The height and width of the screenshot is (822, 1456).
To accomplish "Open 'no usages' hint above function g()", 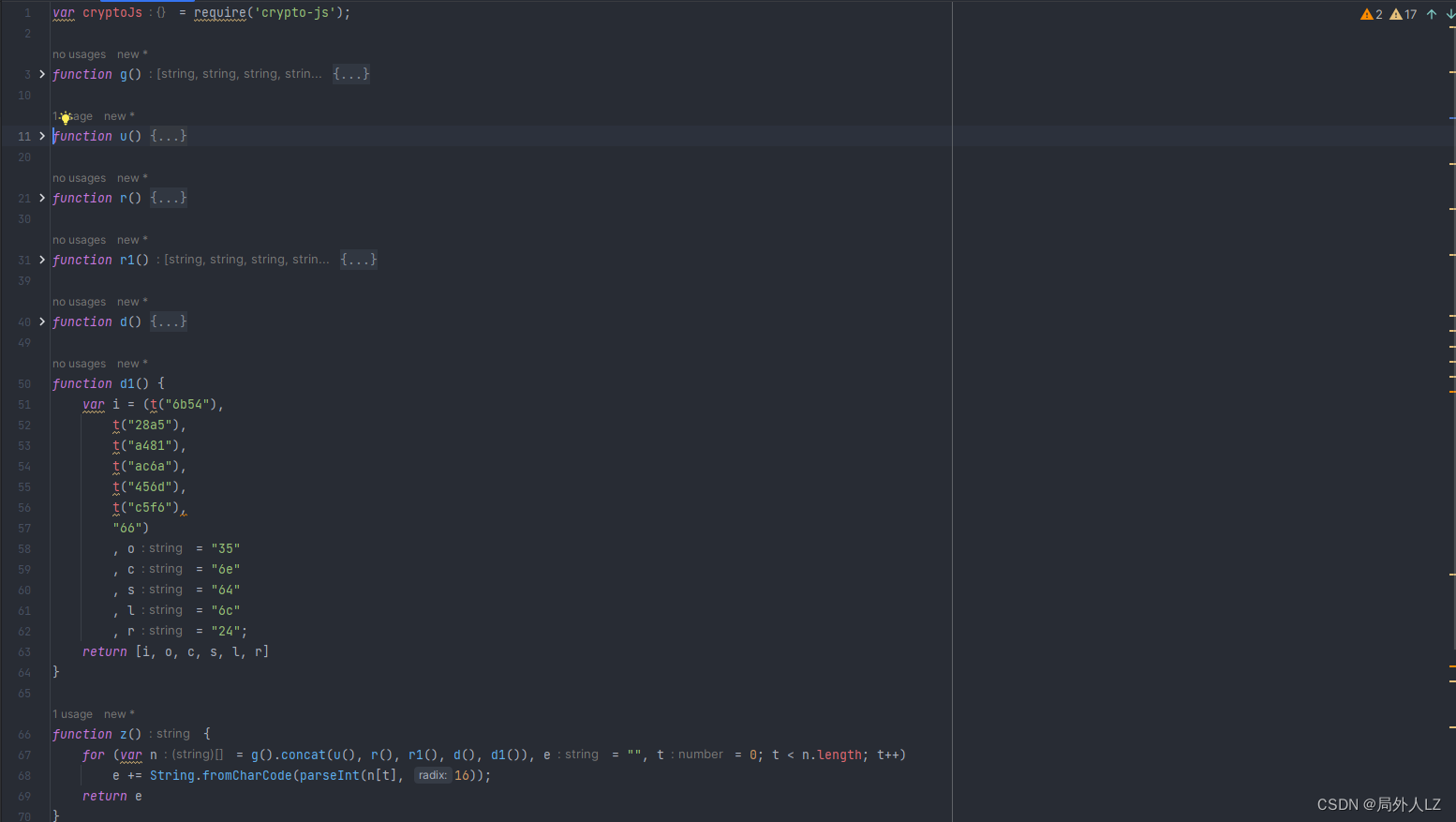I will tap(80, 54).
